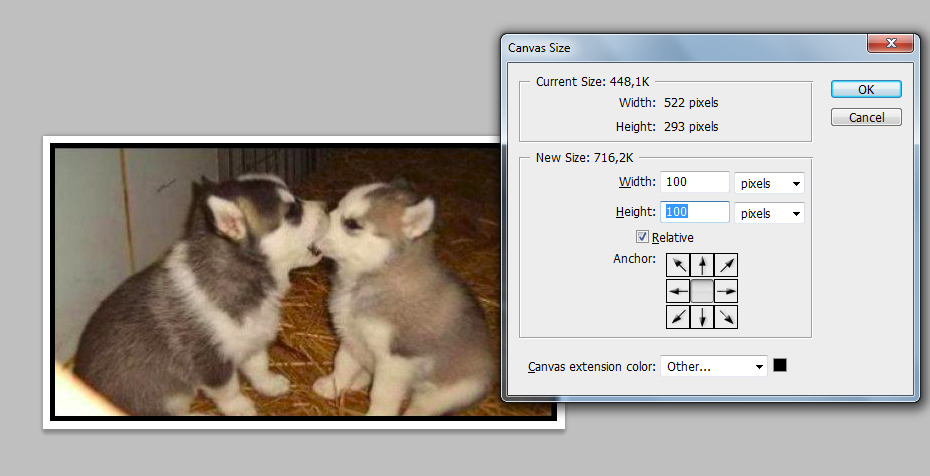The image size is (930, 476).
Task: Set anchor to top-right arrow
Action: tap(726, 265)
